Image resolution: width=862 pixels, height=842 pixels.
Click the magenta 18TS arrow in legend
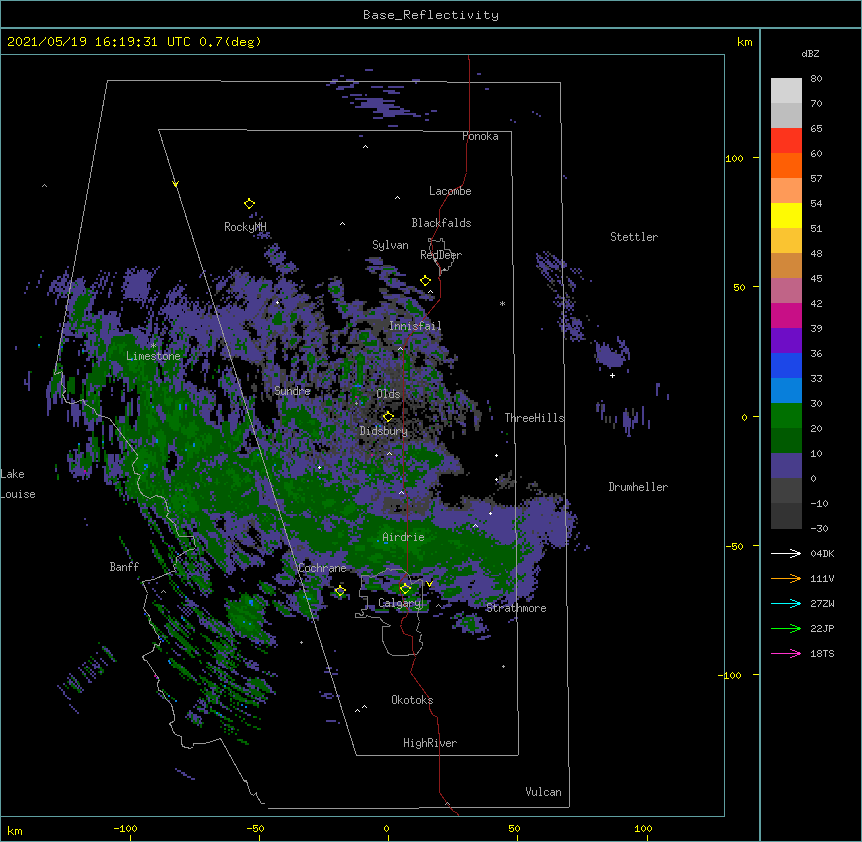[786, 653]
